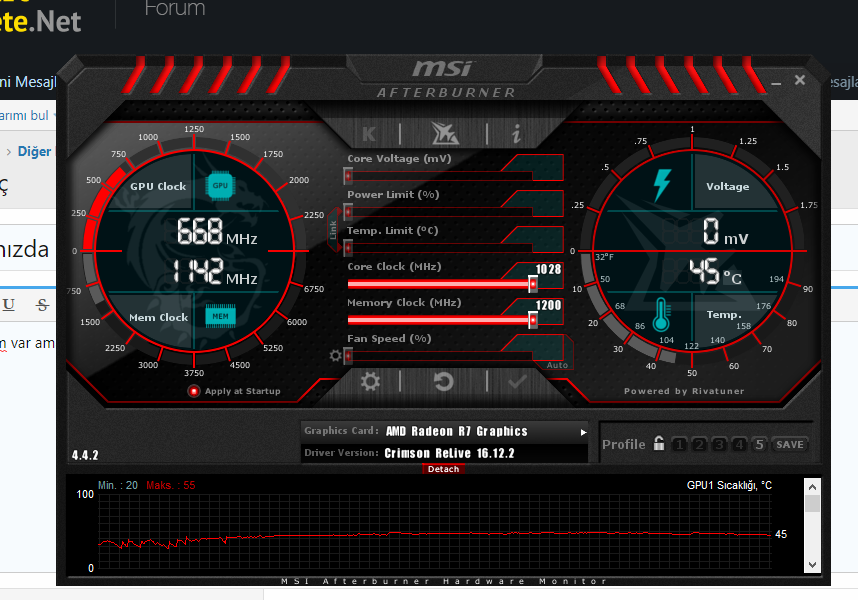Viewport: 858px width, 600px height.
Task: Click the 668 MHz GPU clock readout
Action: [217, 231]
